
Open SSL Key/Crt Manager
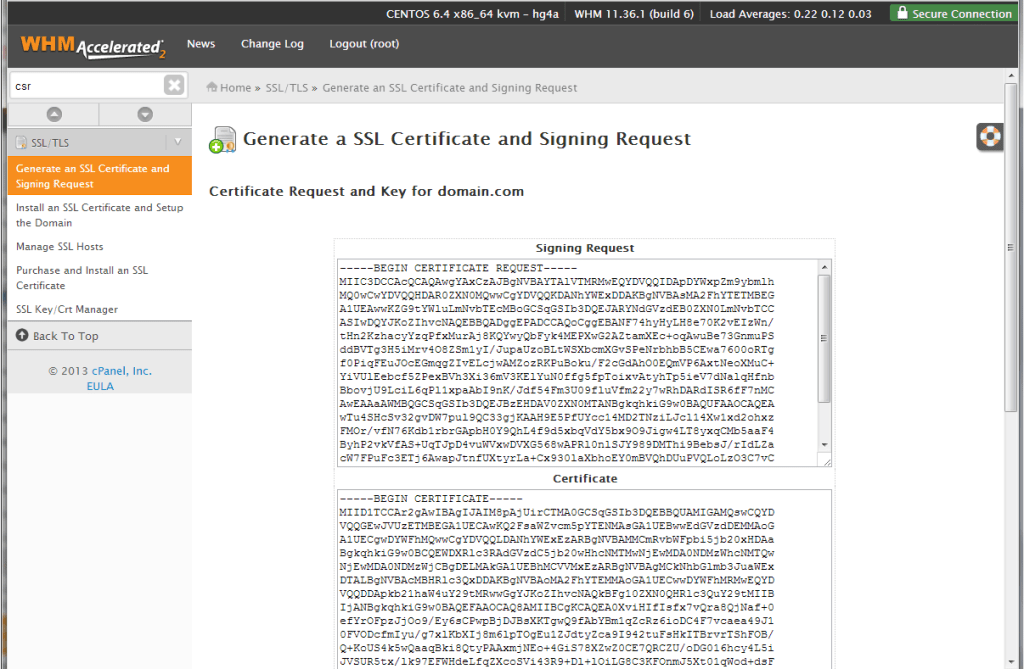67,309
